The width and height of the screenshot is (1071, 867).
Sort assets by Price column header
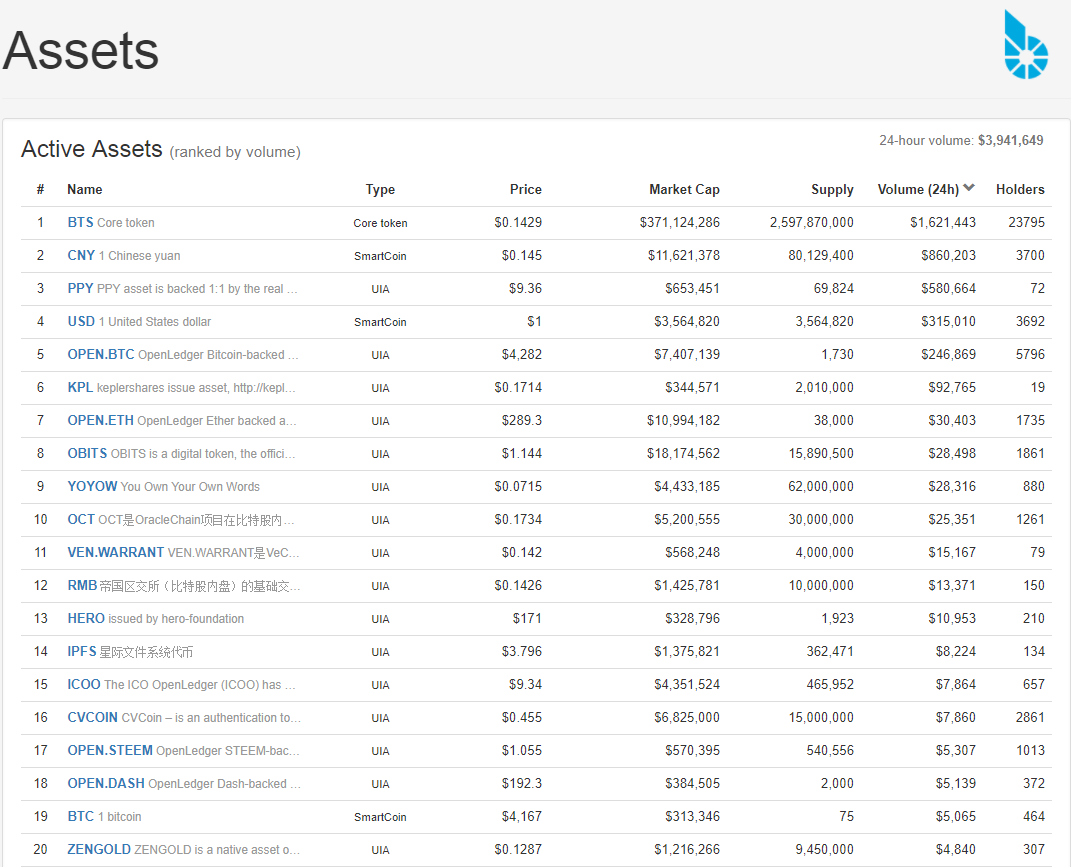coord(525,189)
